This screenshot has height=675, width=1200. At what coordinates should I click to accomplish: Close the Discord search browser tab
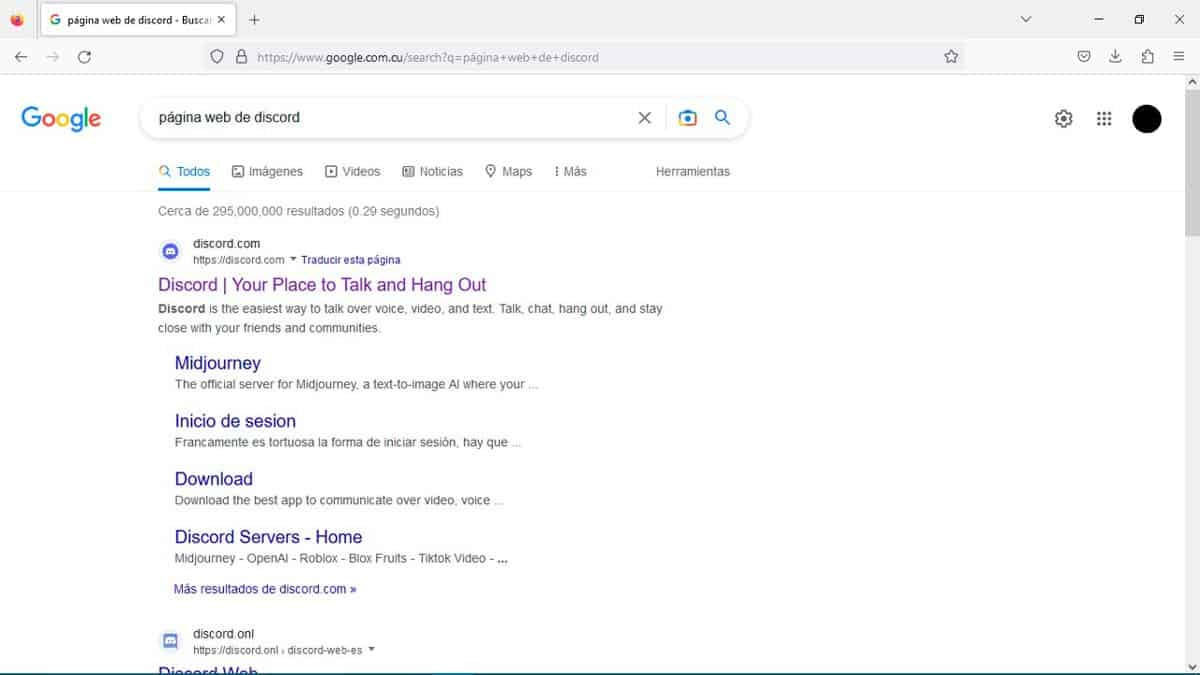221,20
